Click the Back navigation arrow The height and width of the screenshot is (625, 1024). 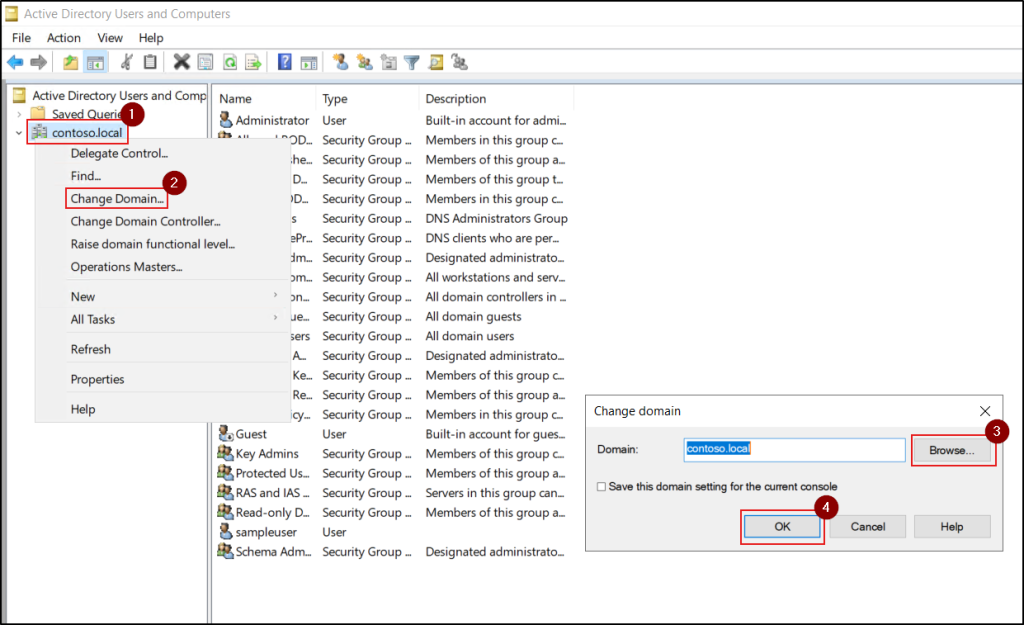tap(14, 61)
